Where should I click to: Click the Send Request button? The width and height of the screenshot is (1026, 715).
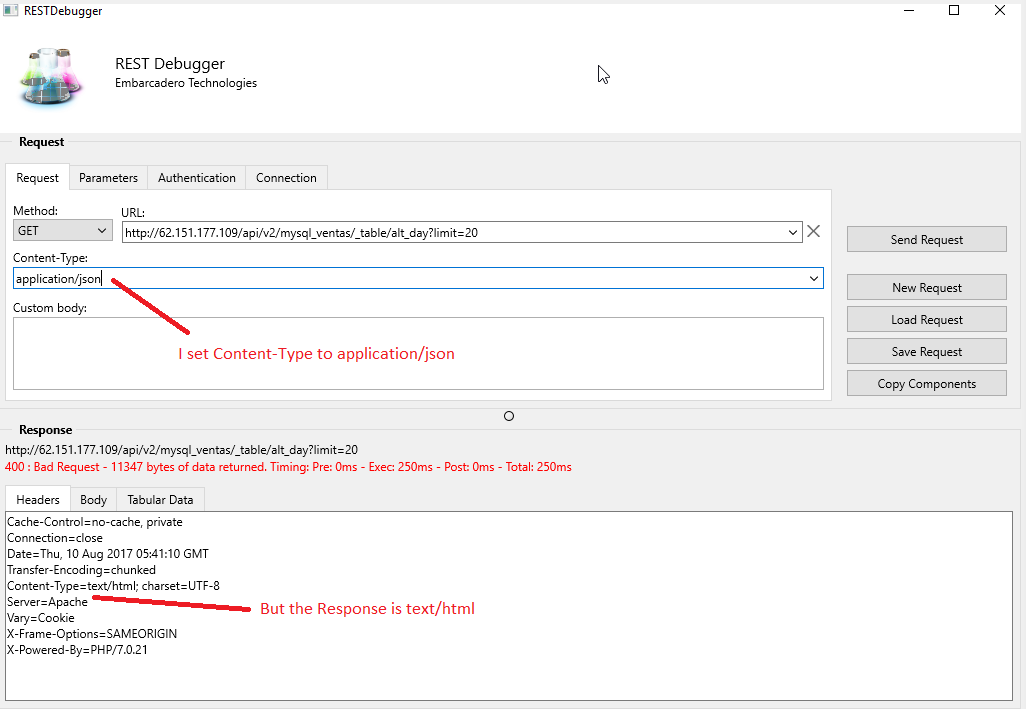click(x=927, y=239)
